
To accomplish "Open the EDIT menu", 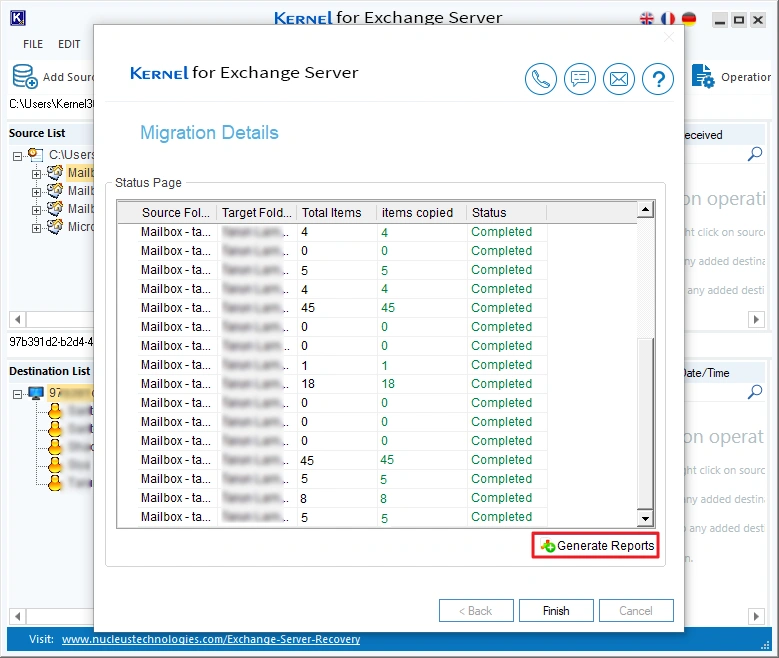I will (69, 44).
